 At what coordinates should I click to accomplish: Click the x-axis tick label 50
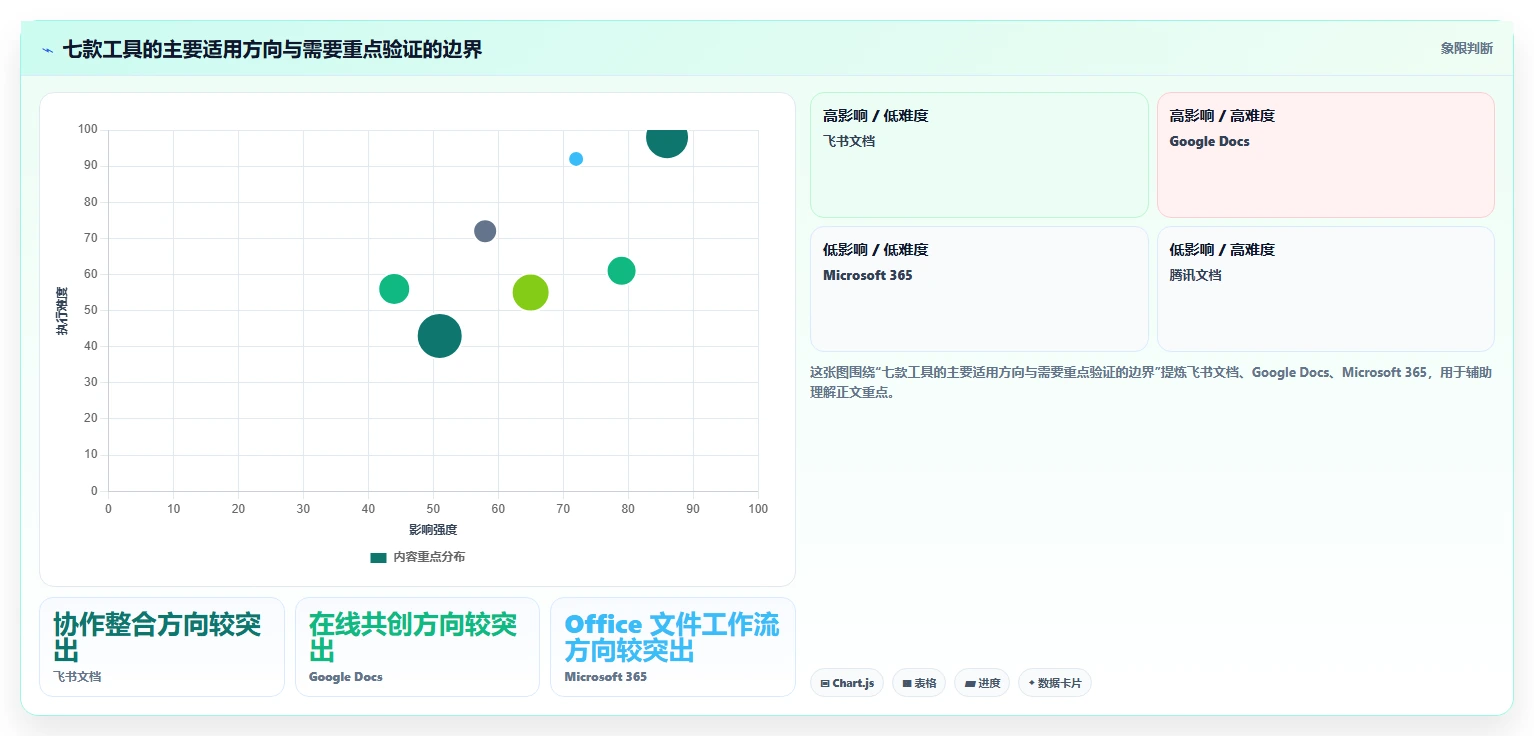(x=433, y=509)
